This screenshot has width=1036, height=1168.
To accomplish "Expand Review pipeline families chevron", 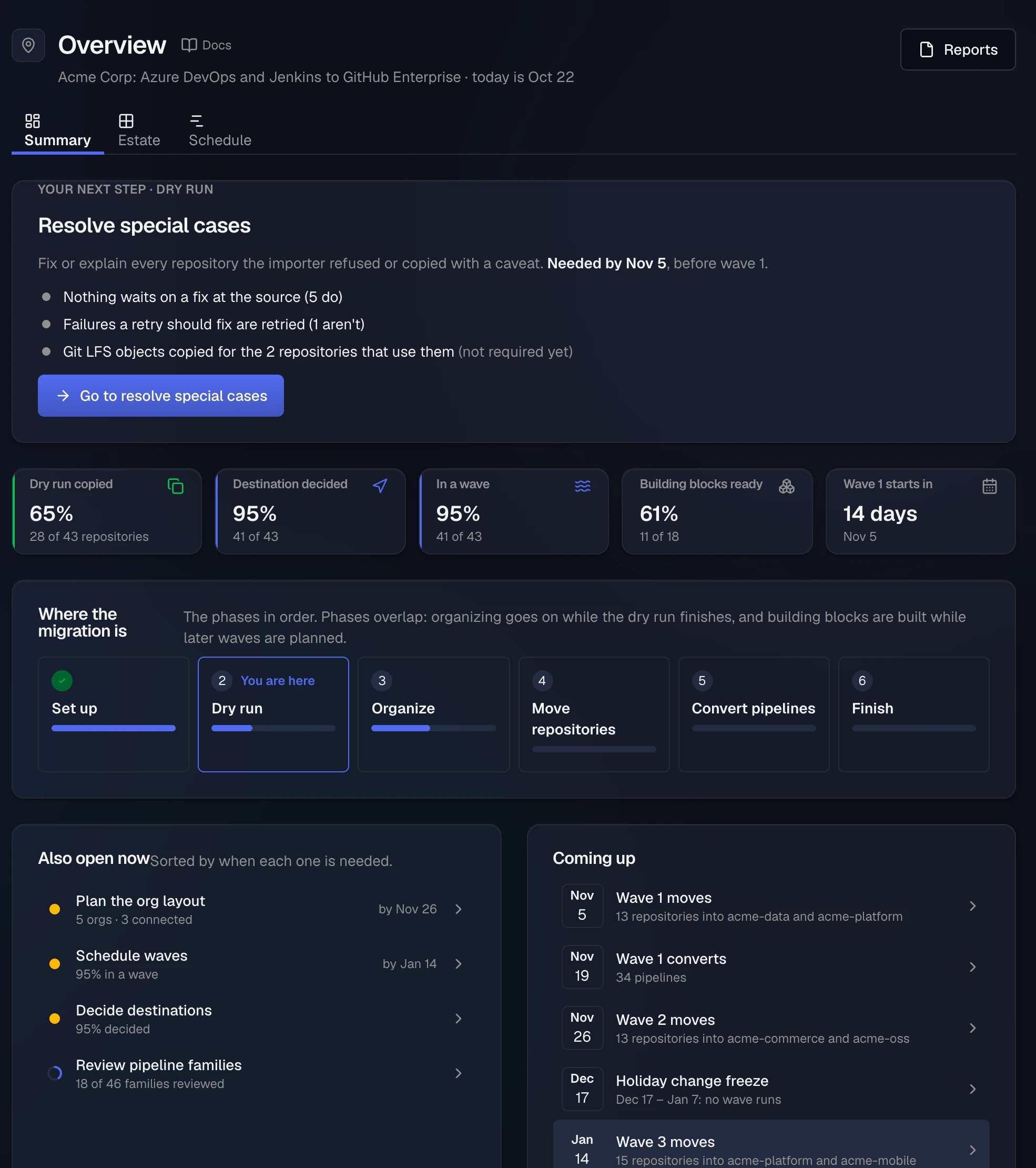I will 459,1073.
